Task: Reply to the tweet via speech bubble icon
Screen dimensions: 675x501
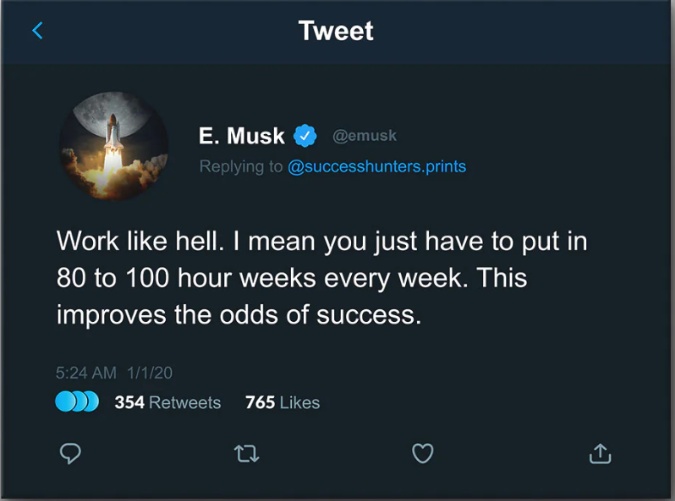Action: [70, 454]
